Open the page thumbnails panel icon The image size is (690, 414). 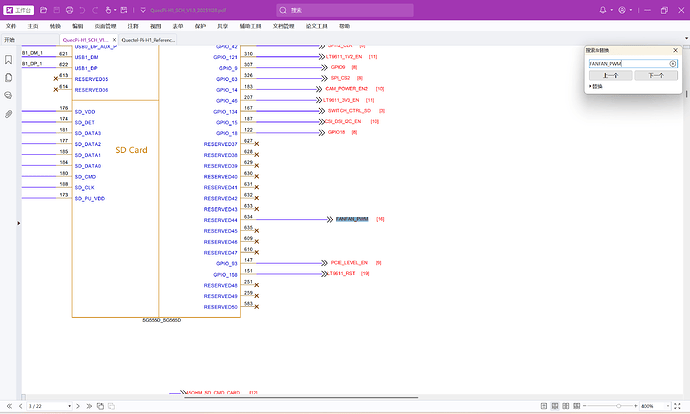click(x=8, y=78)
